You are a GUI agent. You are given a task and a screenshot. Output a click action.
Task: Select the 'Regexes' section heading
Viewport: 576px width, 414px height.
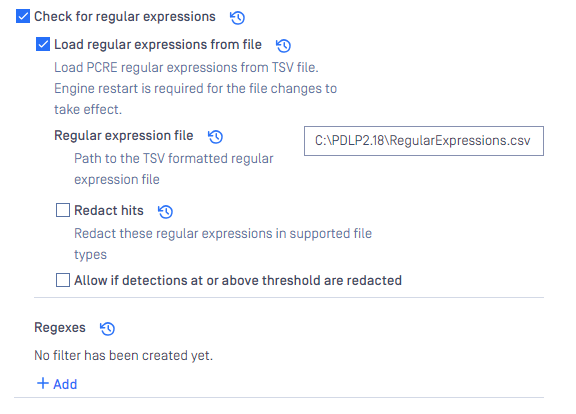(x=60, y=327)
